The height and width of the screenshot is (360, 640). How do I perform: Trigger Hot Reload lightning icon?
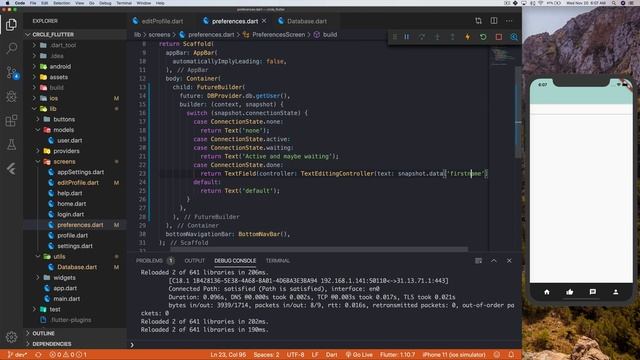[x=468, y=37]
